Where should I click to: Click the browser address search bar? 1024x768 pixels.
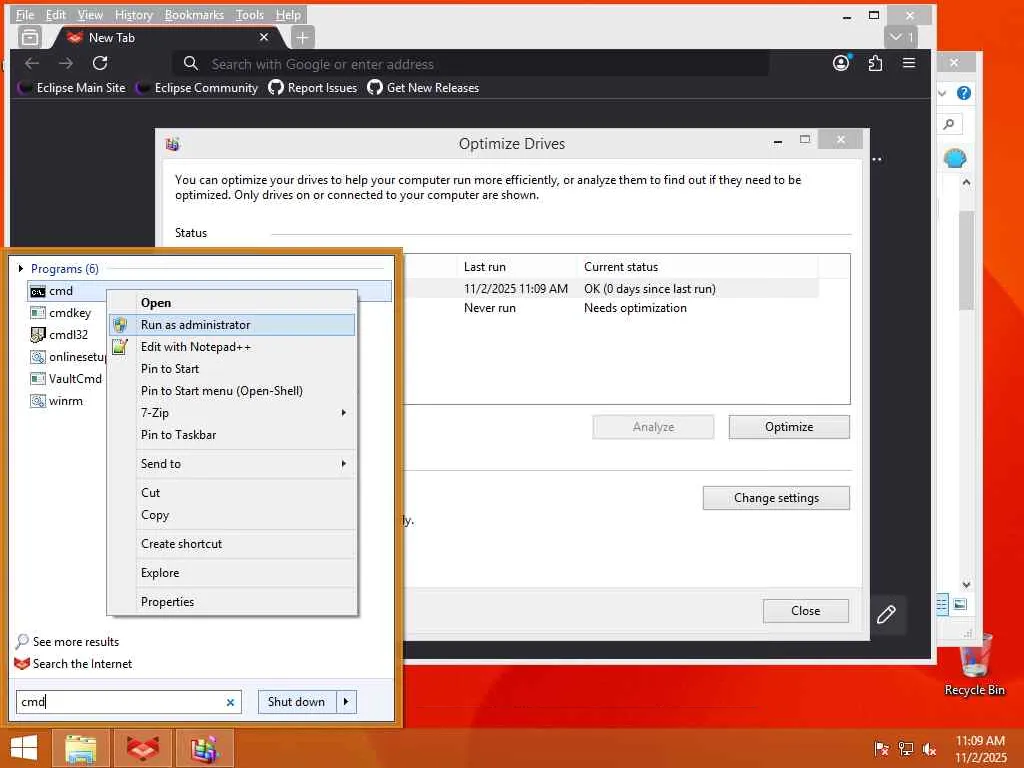pos(470,64)
